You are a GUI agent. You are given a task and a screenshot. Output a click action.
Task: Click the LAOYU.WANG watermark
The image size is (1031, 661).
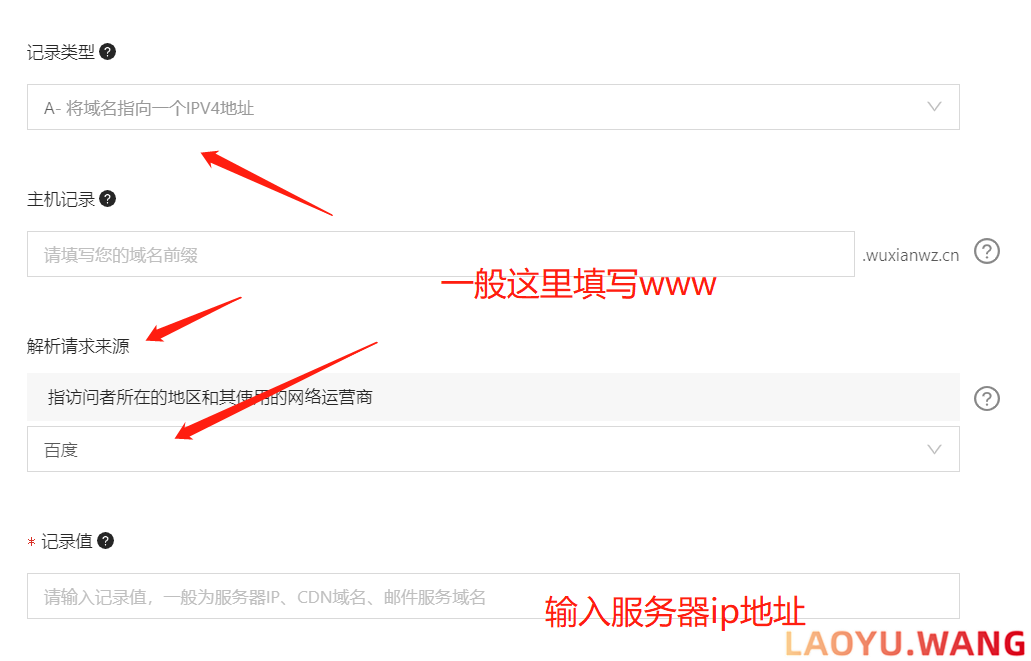pyautogui.click(x=905, y=643)
